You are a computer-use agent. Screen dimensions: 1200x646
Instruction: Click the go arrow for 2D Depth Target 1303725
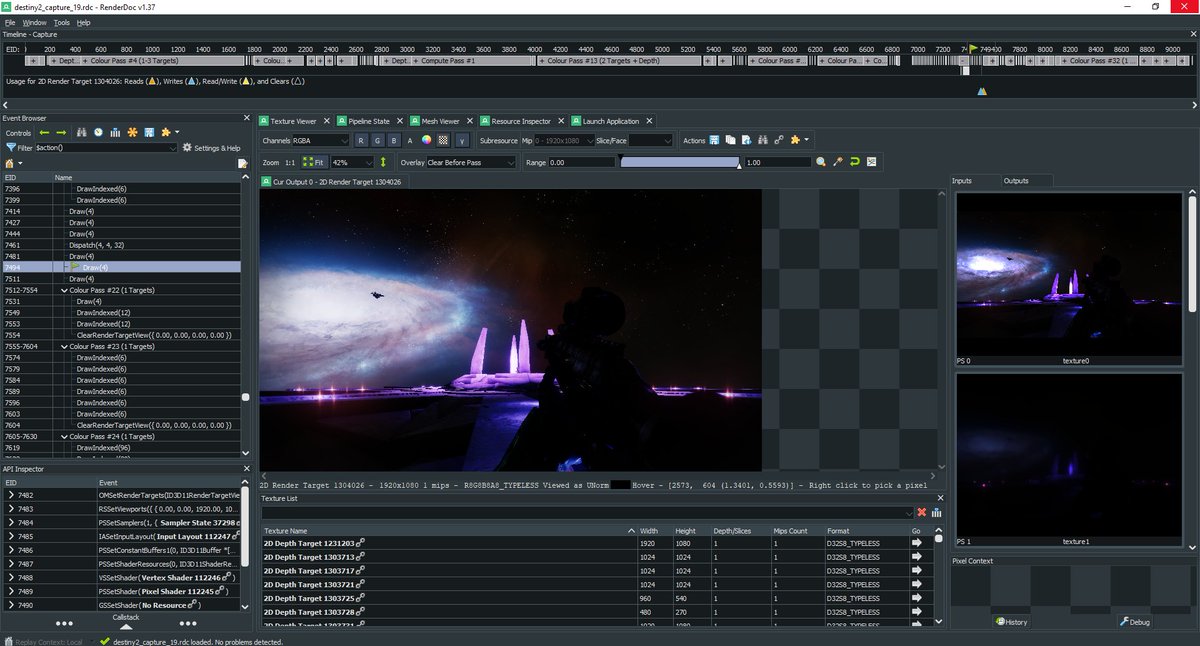click(x=917, y=598)
